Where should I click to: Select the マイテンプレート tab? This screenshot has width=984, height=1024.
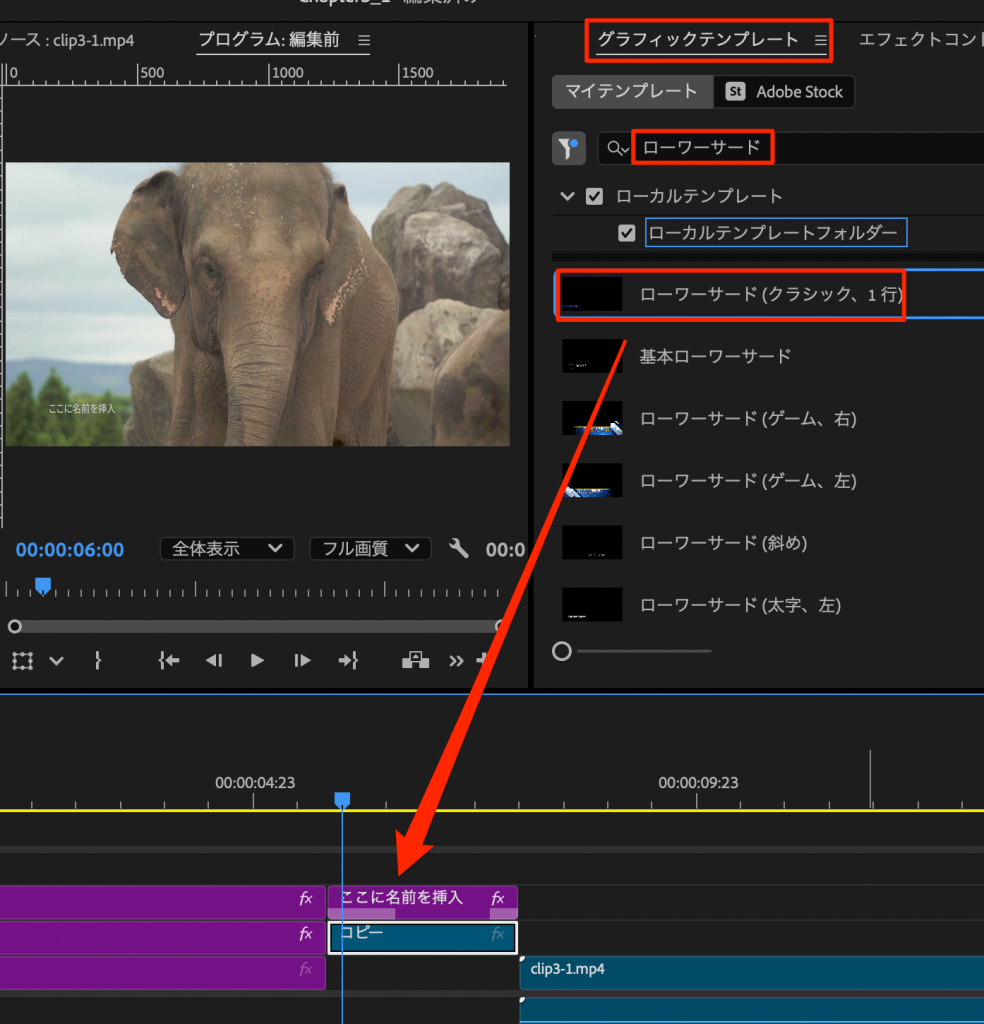[x=631, y=92]
